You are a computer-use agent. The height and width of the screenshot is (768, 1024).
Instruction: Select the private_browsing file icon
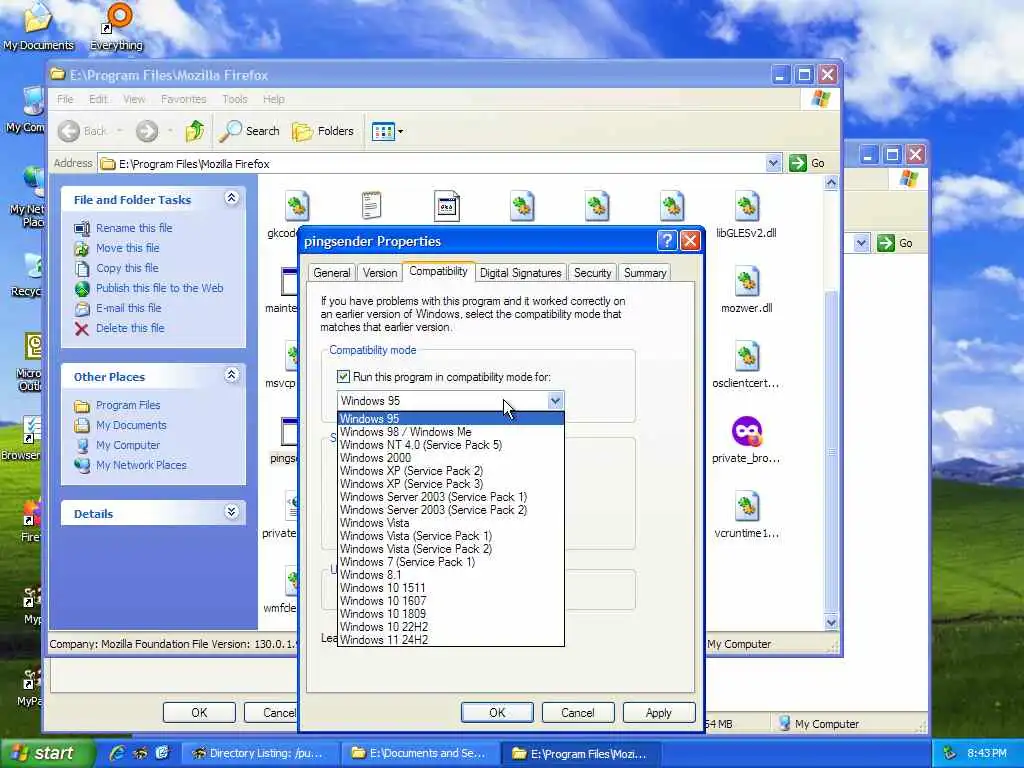point(746,432)
